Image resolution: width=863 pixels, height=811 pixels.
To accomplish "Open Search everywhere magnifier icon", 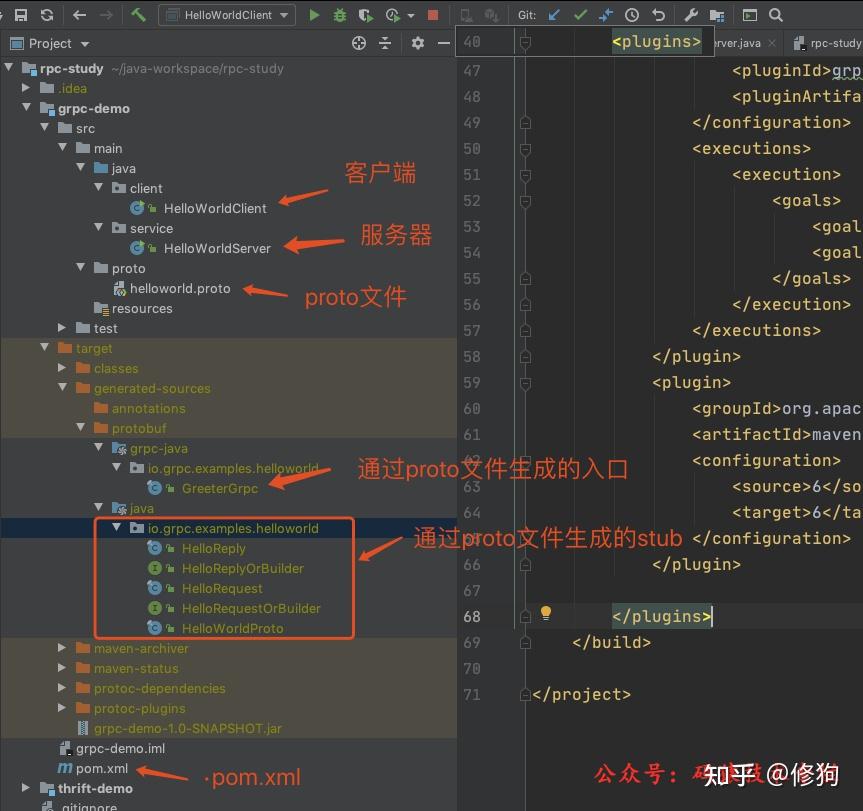I will click(x=776, y=14).
